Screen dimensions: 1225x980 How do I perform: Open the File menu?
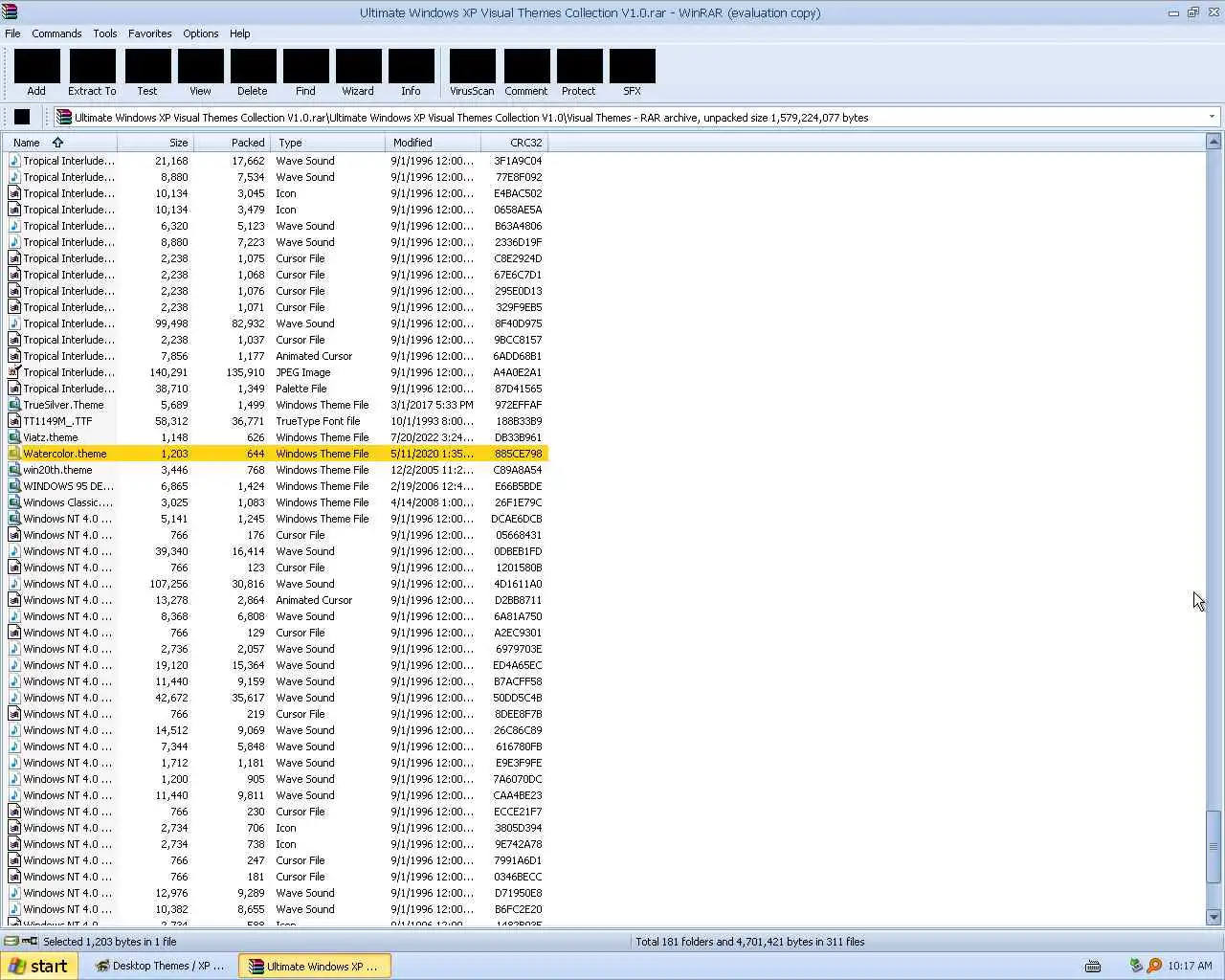pyautogui.click(x=12, y=33)
